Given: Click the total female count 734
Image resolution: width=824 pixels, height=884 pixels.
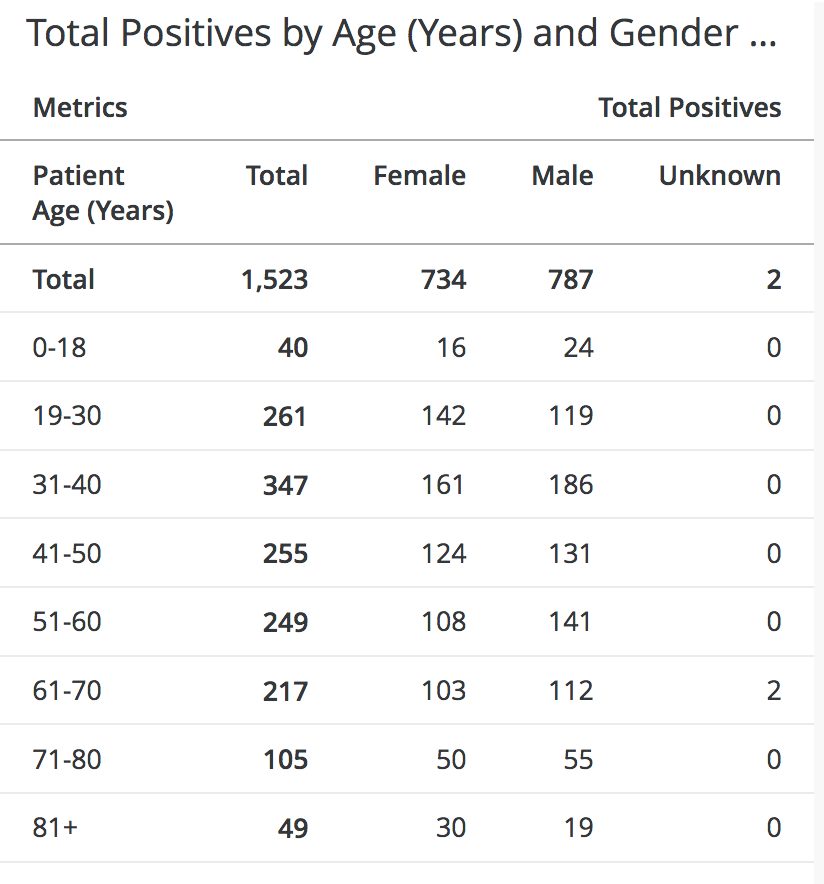Looking at the screenshot, I should [x=443, y=279].
